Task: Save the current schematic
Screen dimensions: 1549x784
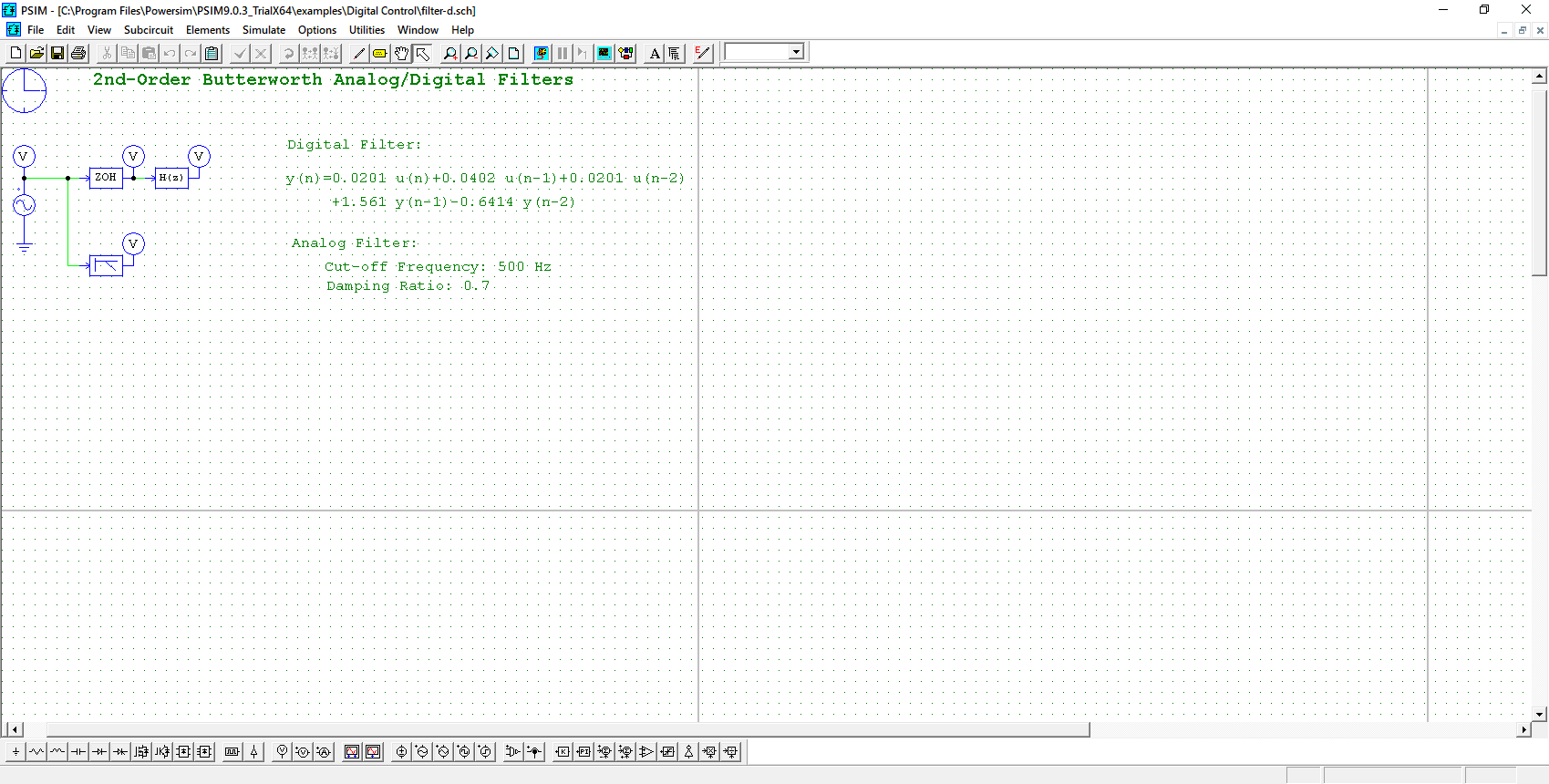Action: click(57, 53)
